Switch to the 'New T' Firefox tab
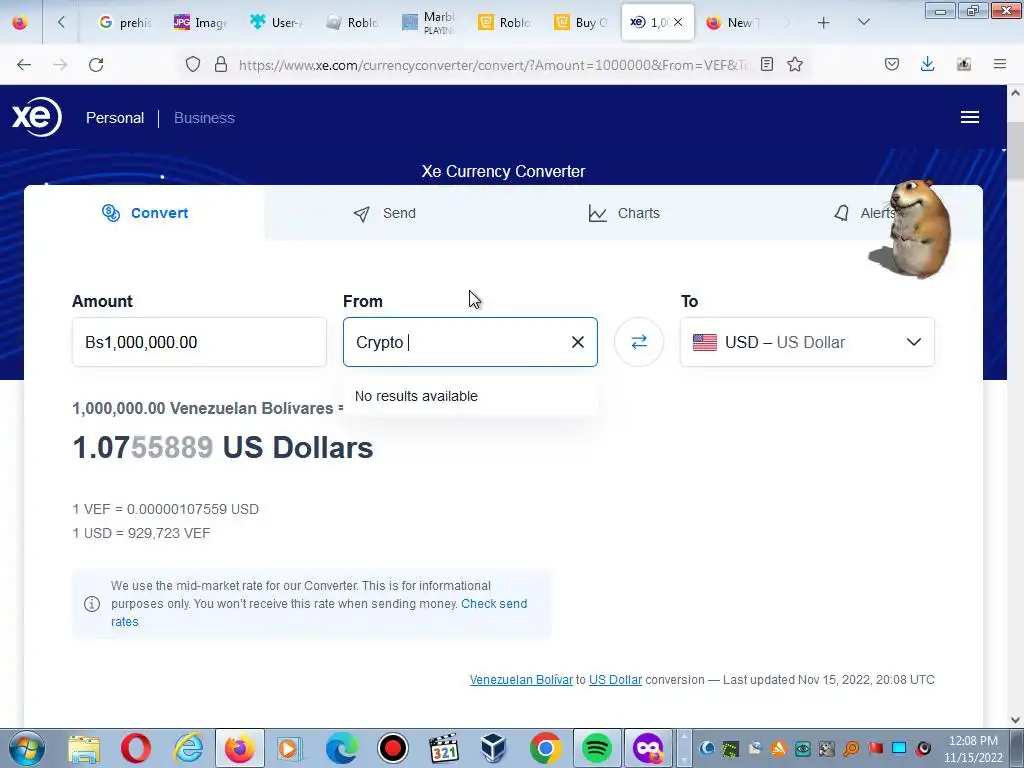Viewport: 1024px width, 768px height. [x=731, y=23]
